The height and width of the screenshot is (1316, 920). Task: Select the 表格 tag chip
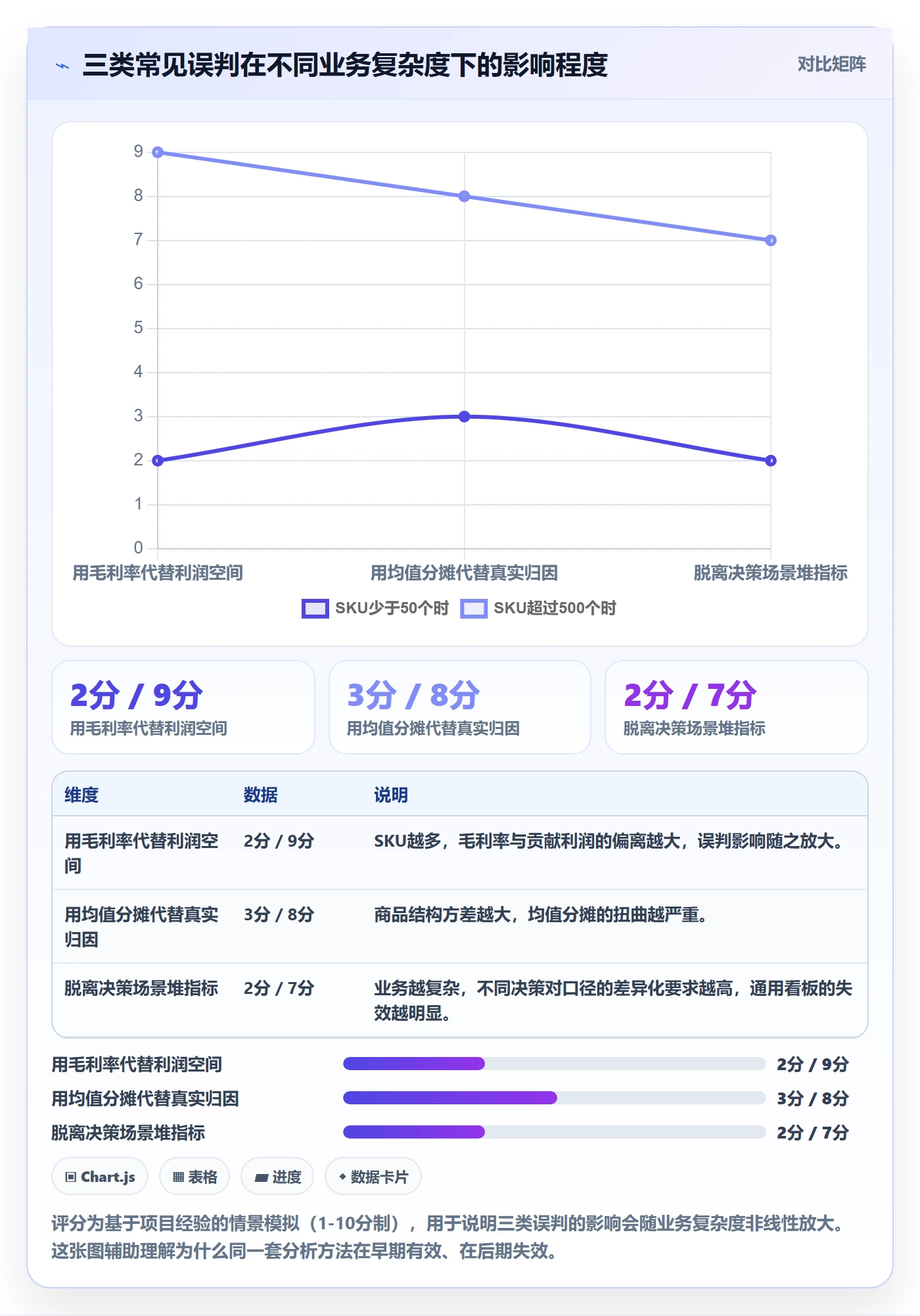coord(195,1177)
